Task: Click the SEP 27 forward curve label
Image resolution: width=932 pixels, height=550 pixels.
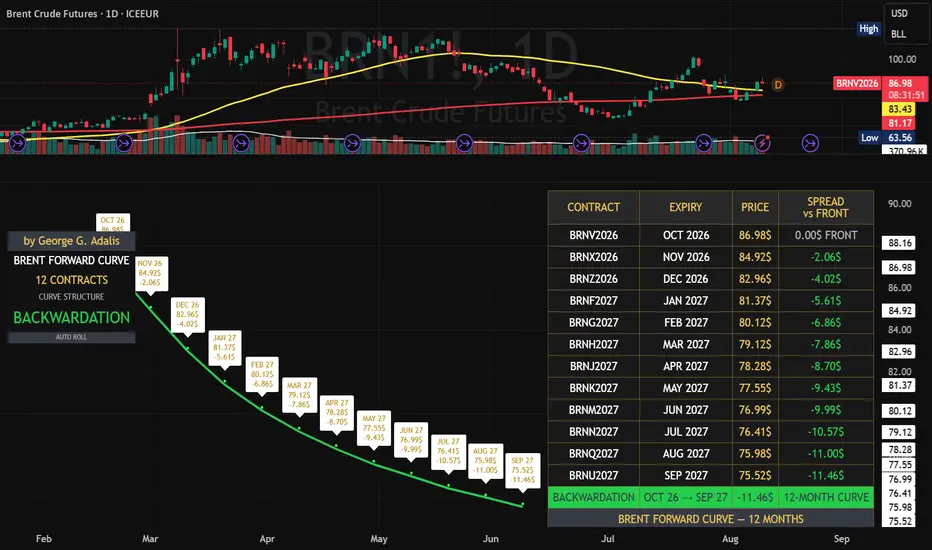Action: (523, 470)
